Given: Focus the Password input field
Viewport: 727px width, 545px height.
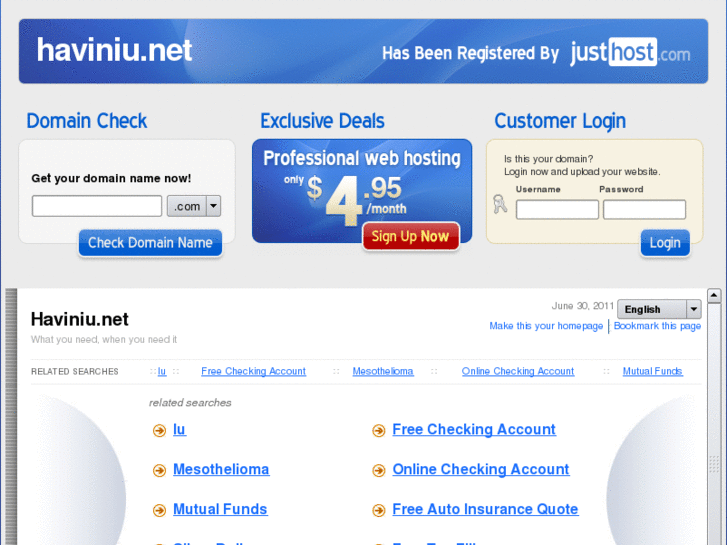Looking at the screenshot, I should point(644,210).
